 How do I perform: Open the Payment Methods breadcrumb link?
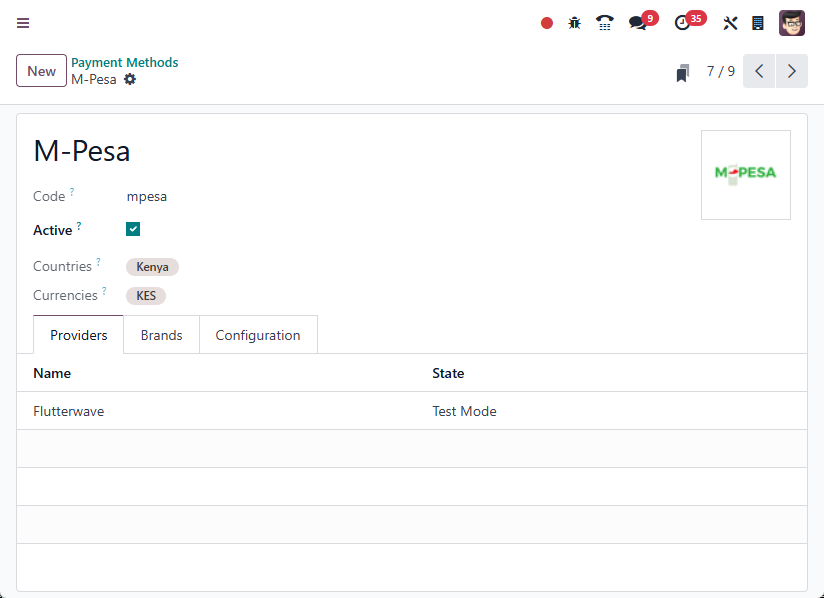coord(125,63)
